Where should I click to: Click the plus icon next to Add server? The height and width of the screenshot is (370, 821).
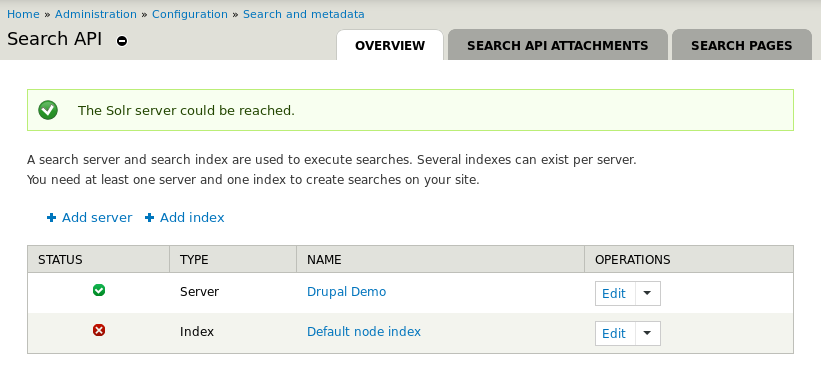coord(51,218)
